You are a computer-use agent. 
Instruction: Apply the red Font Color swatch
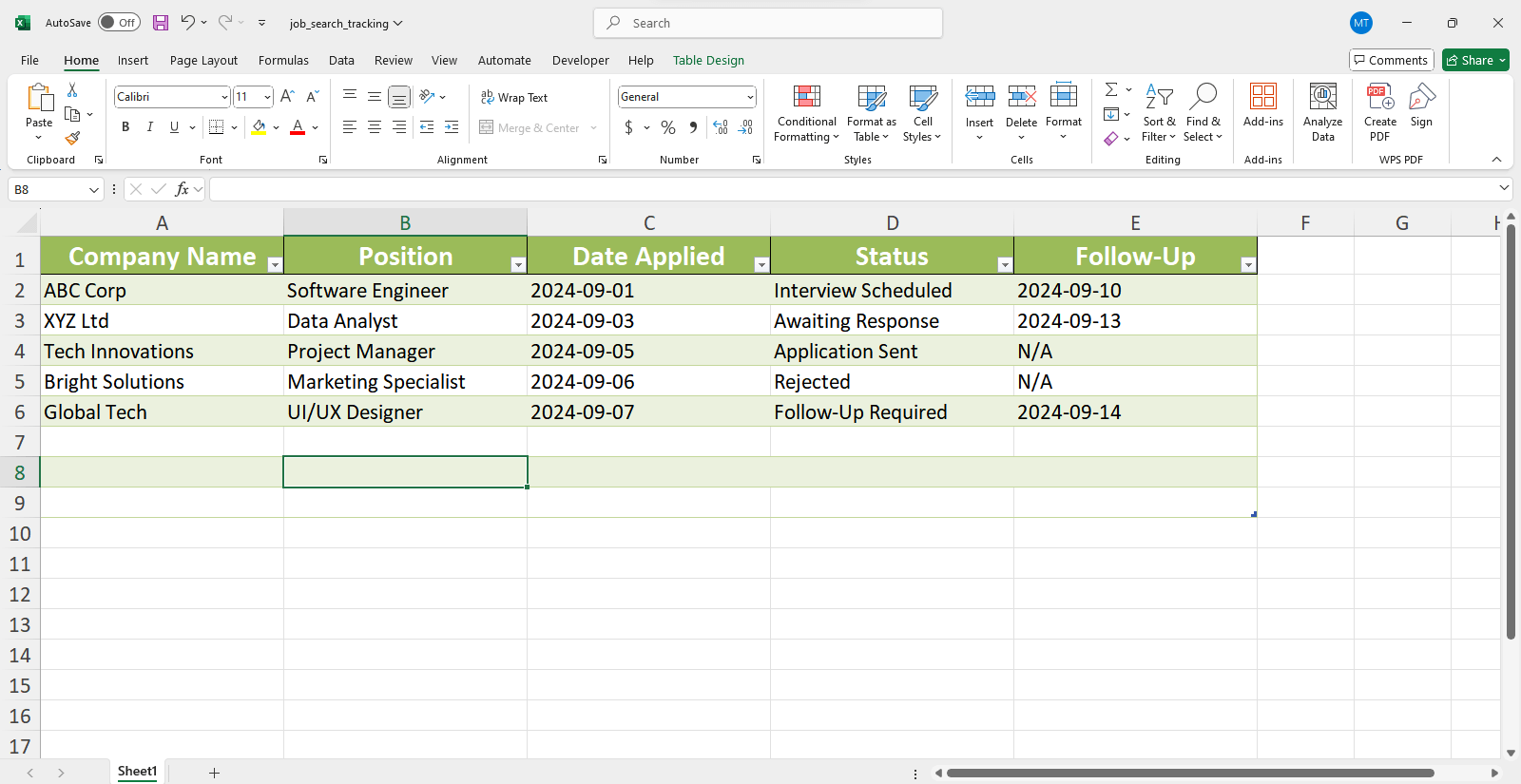pyautogui.click(x=298, y=127)
